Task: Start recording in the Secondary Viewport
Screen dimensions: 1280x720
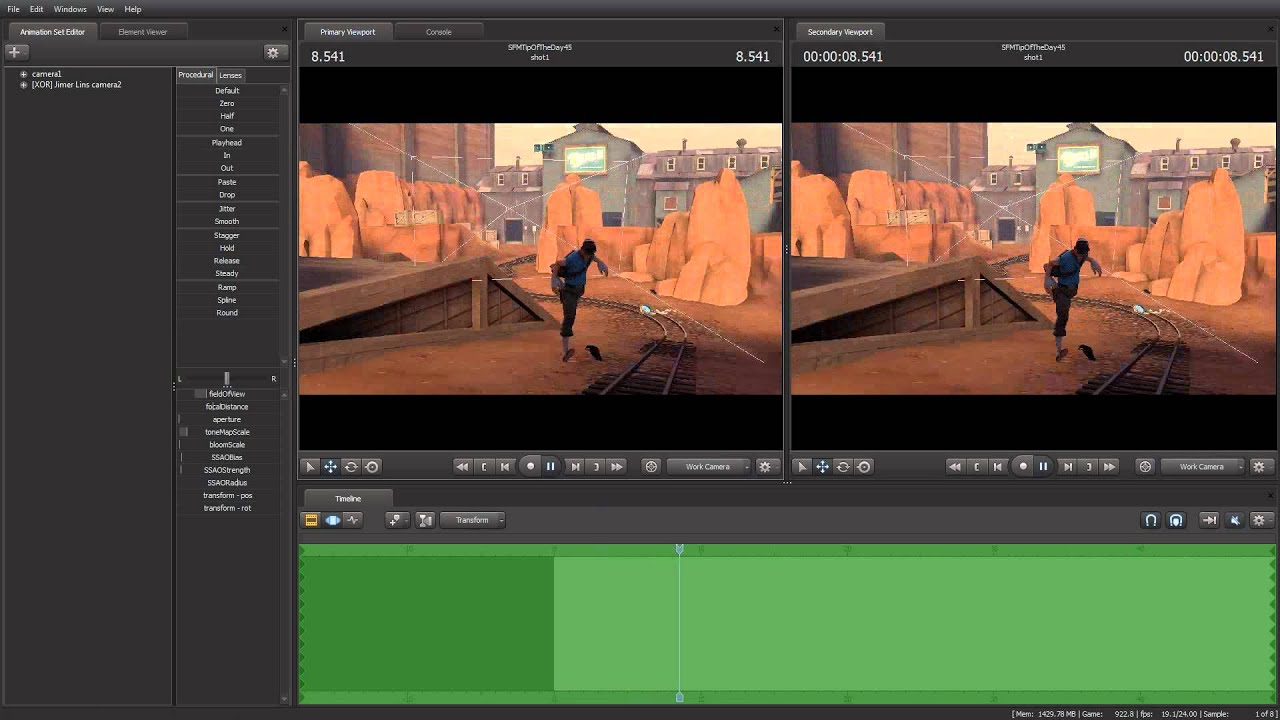Action: point(1023,466)
